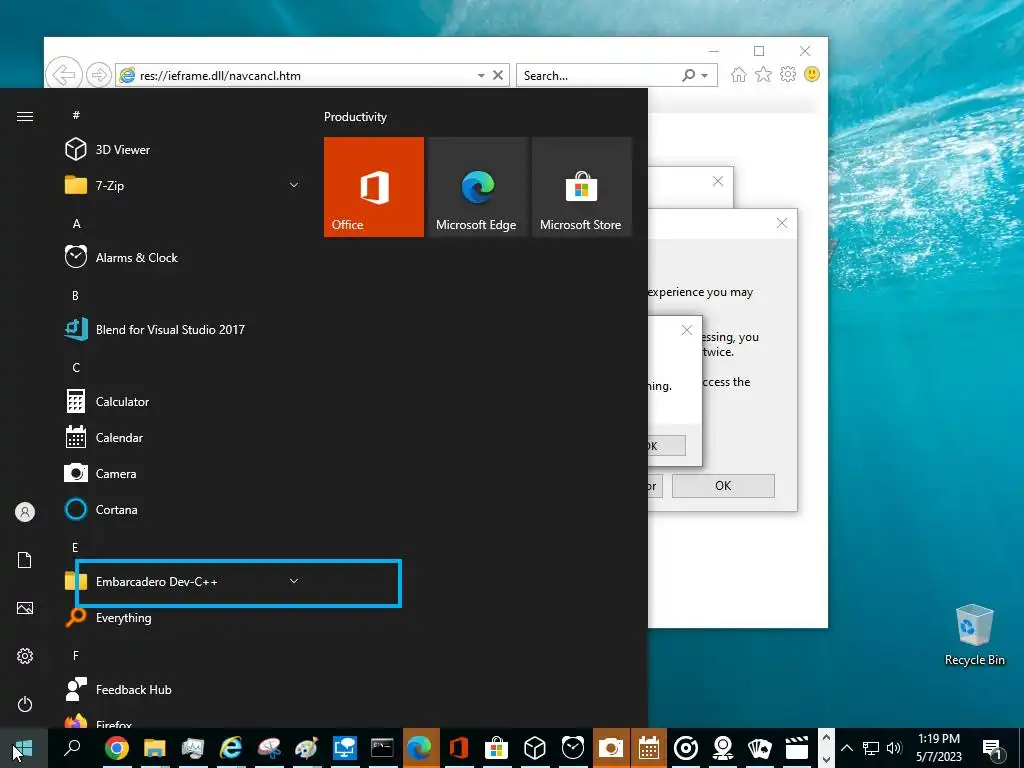Open the clock showing 1:19 PM
The image size is (1024, 768).
939,748
